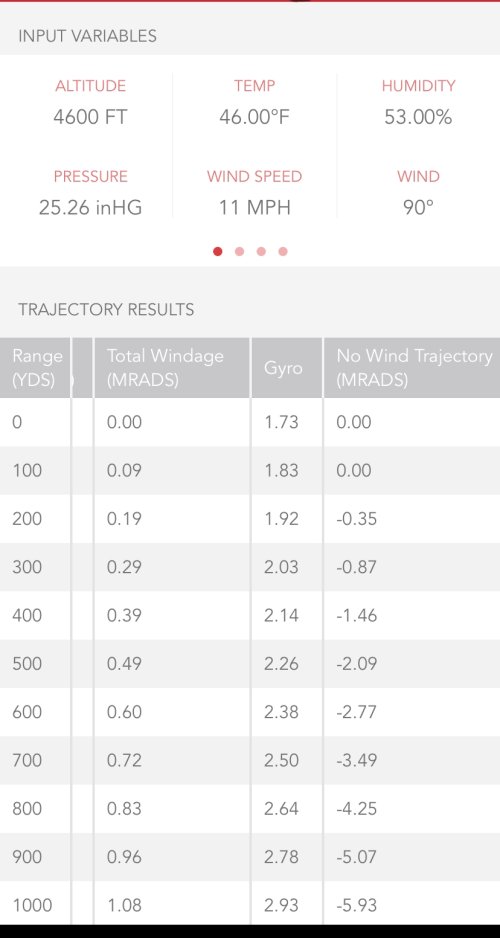
Task: Tap the Range (YDS) column header
Action: coord(35,368)
